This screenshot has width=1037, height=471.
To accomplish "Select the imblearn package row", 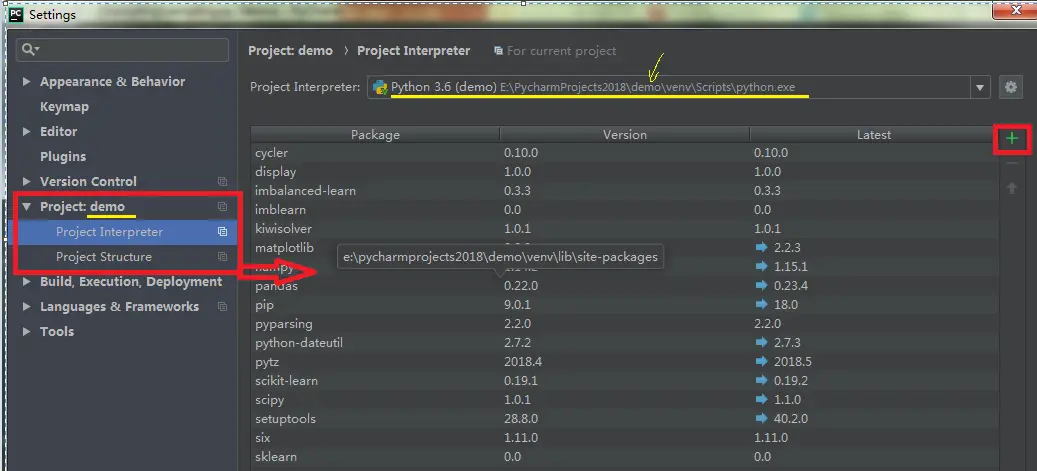I will coord(624,210).
